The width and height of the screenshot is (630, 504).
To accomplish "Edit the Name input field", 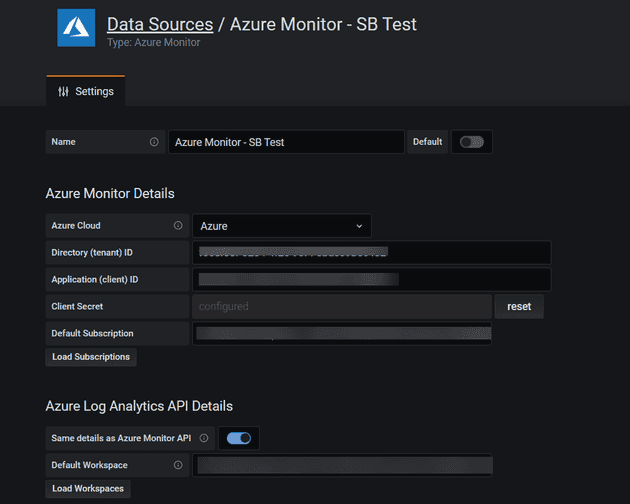I will (x=286, y=142).
